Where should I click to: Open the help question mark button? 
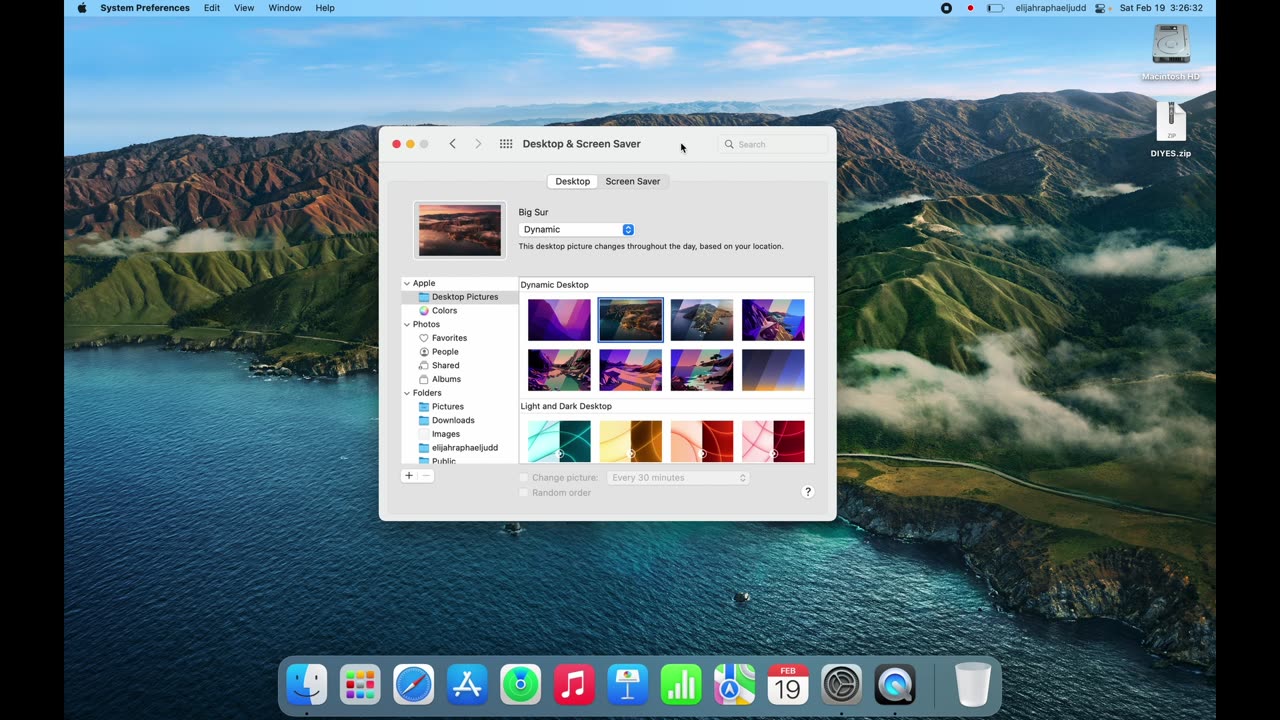pos(808,492)
